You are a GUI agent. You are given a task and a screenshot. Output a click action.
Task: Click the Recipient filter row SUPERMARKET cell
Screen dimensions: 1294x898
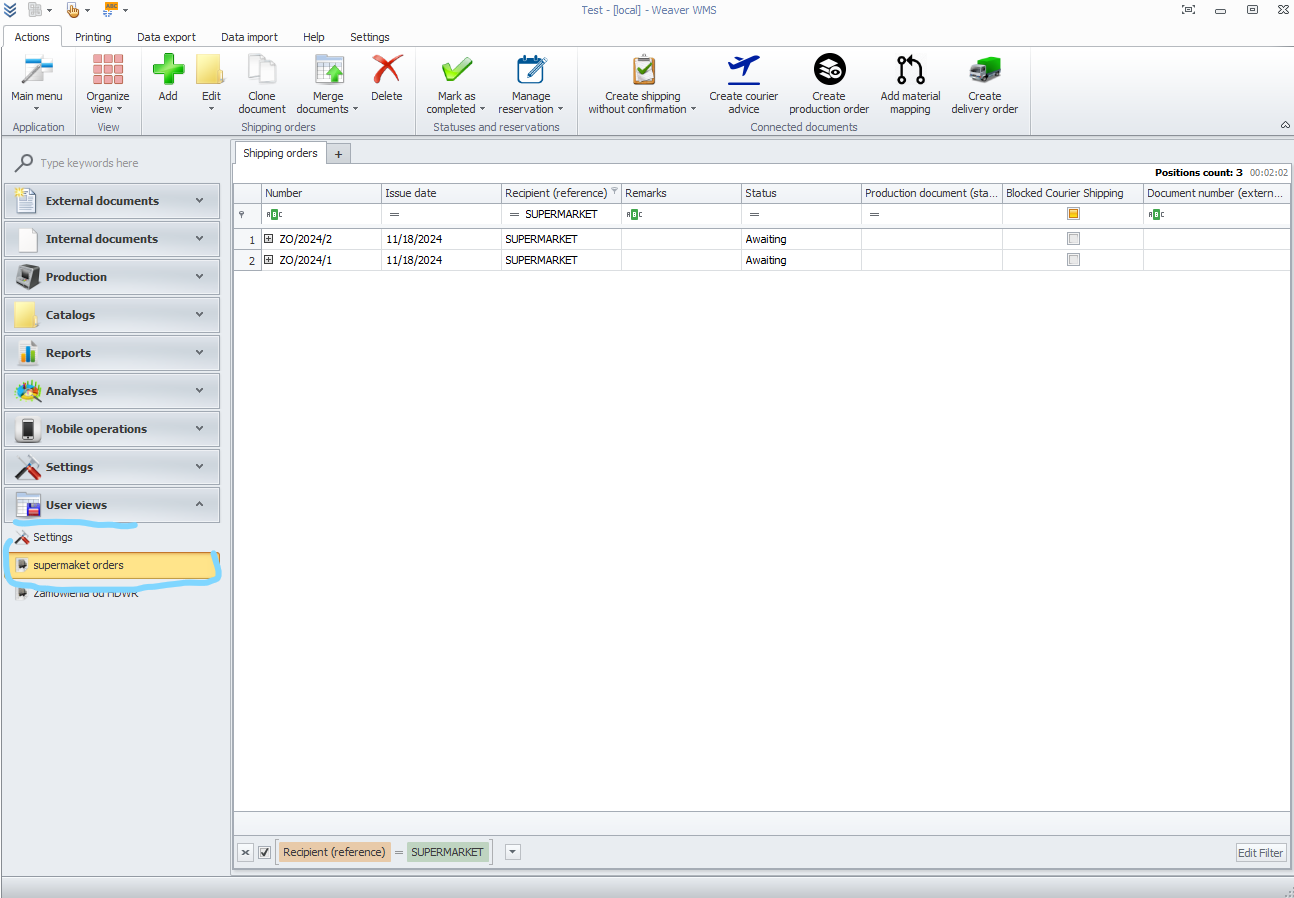pyautogui.click(x=561, y=214)
